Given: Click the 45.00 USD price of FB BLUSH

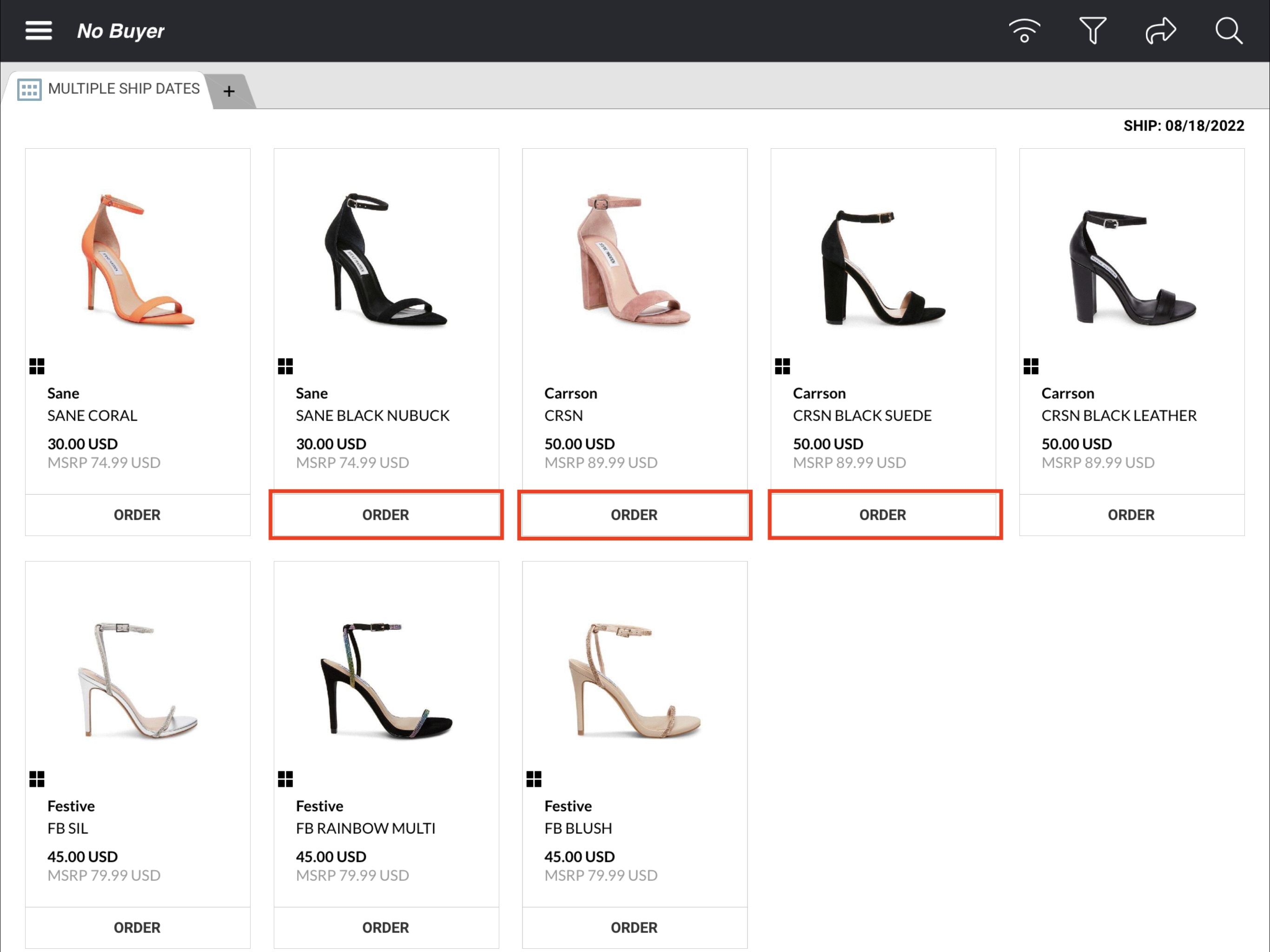Looking at the screenshot, I should click(x=579, y=857).
